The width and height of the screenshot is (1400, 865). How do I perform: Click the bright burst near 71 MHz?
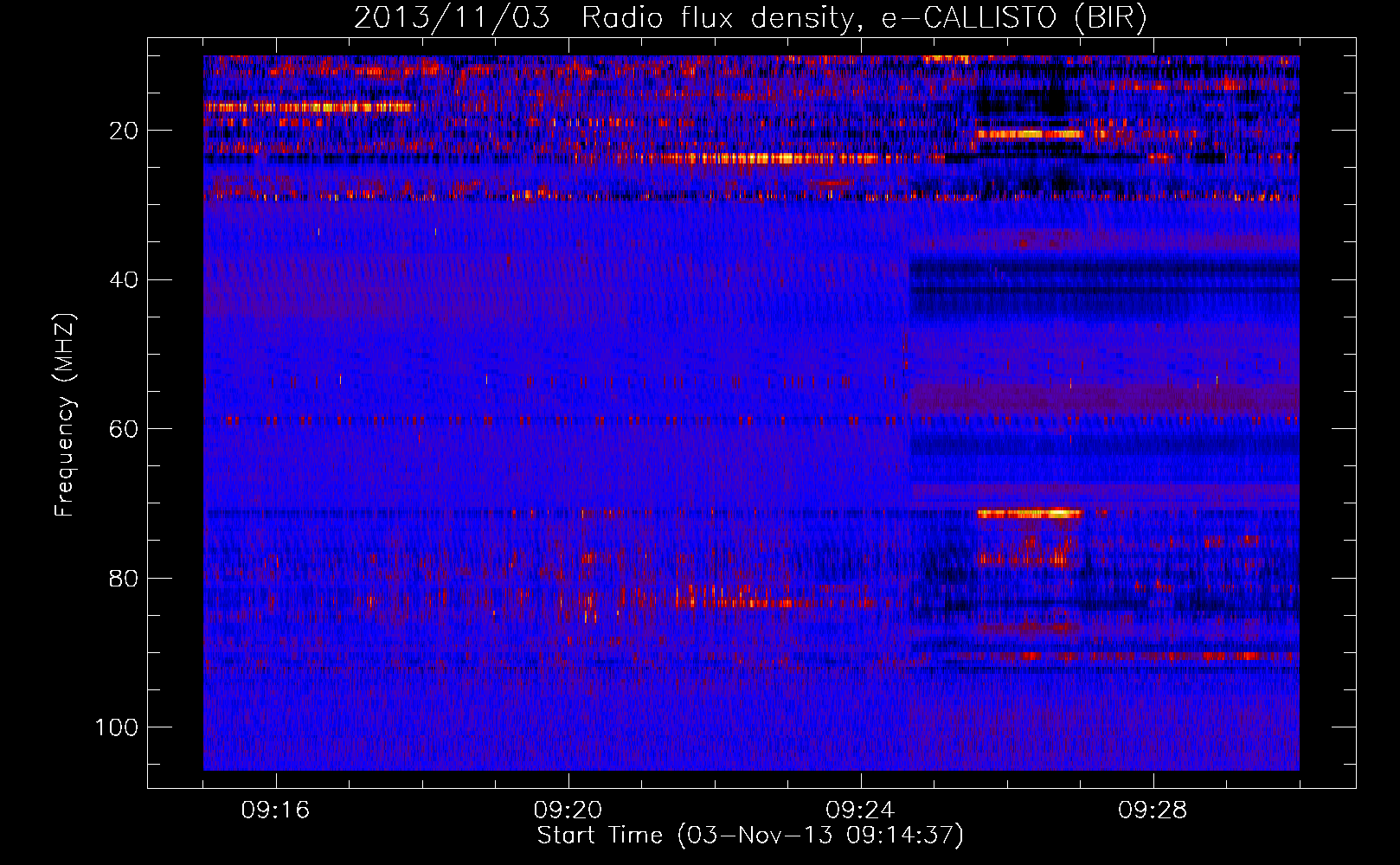click(x=1030, y=514)
